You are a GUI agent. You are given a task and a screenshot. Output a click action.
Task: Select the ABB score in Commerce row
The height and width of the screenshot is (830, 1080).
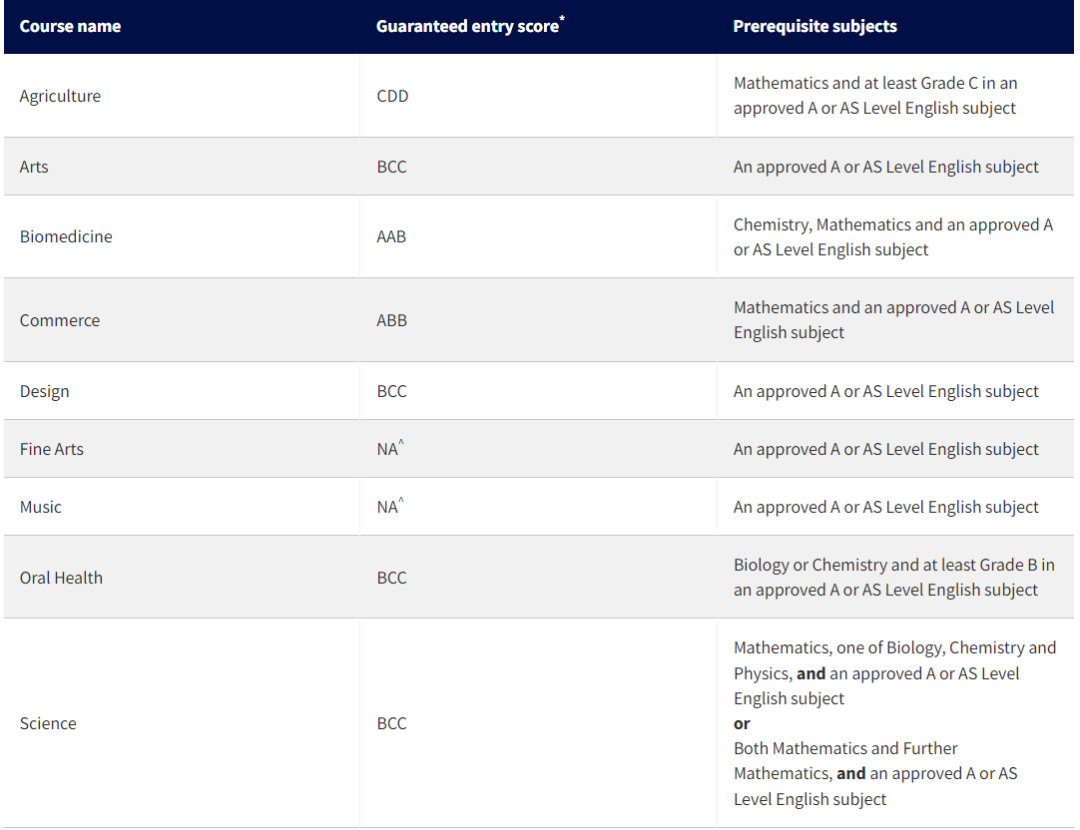(392, 320)
